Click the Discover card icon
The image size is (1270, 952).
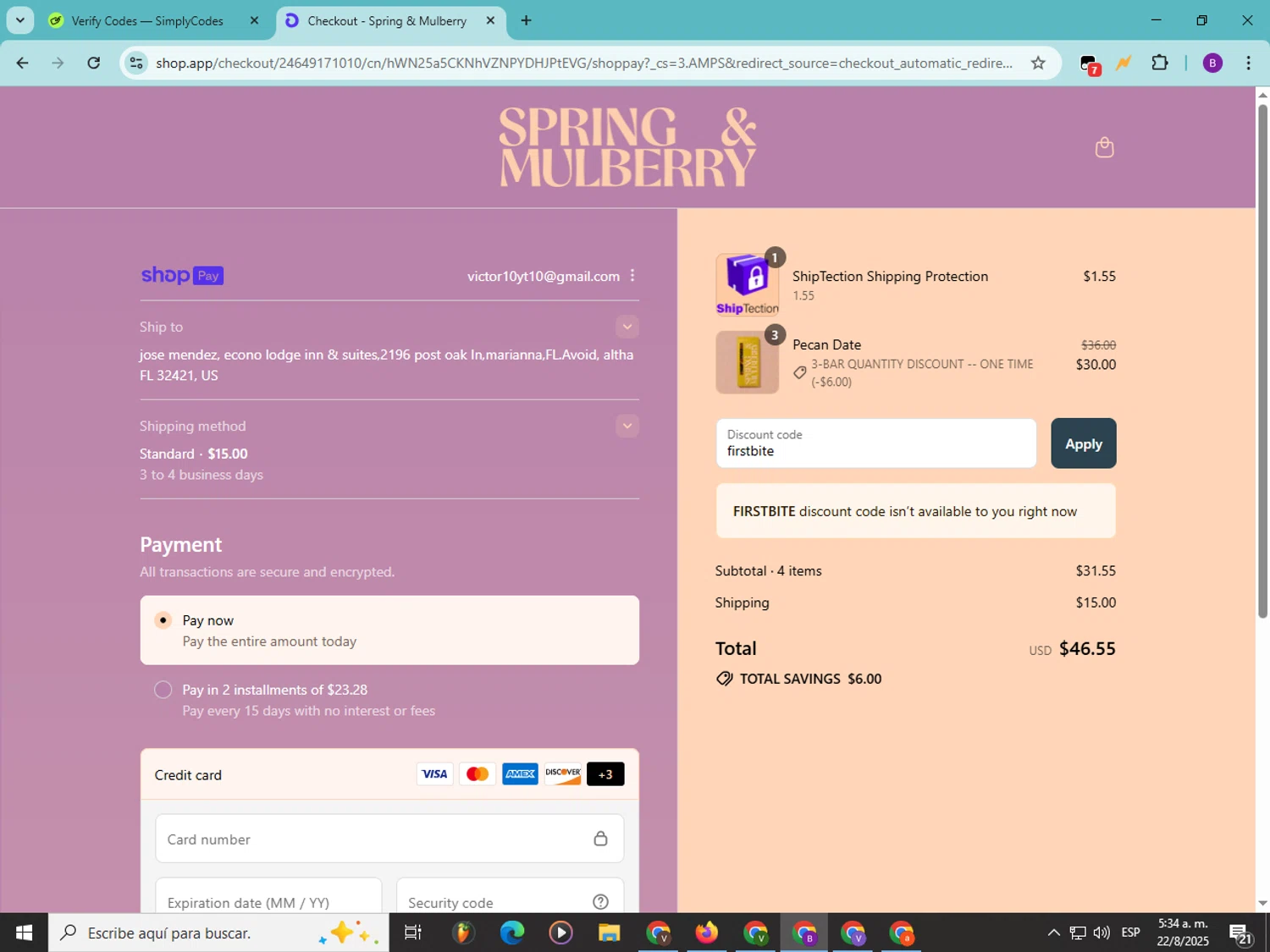click(563, 774)
